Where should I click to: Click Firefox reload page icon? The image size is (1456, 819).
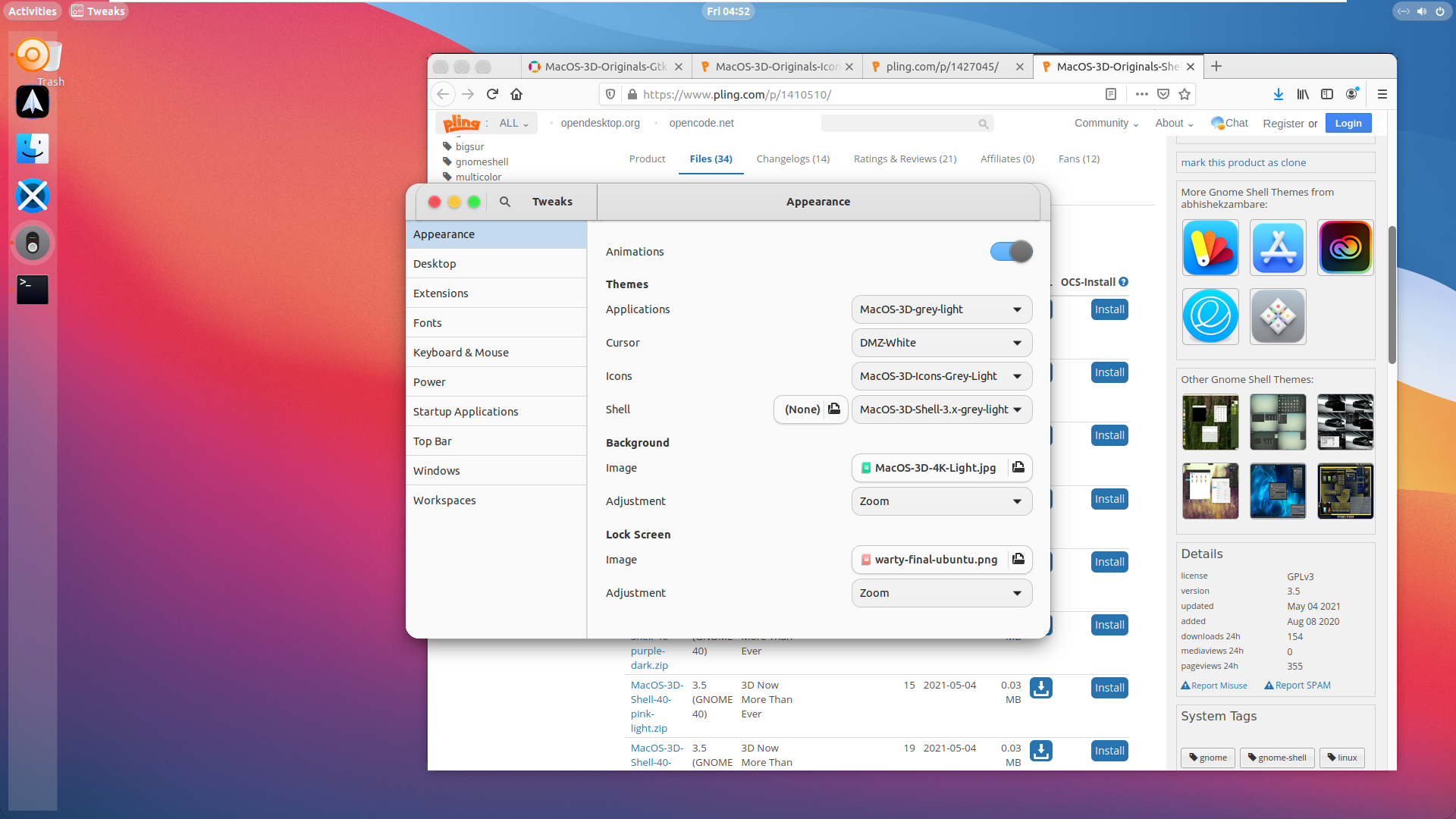tap(492, 94)
